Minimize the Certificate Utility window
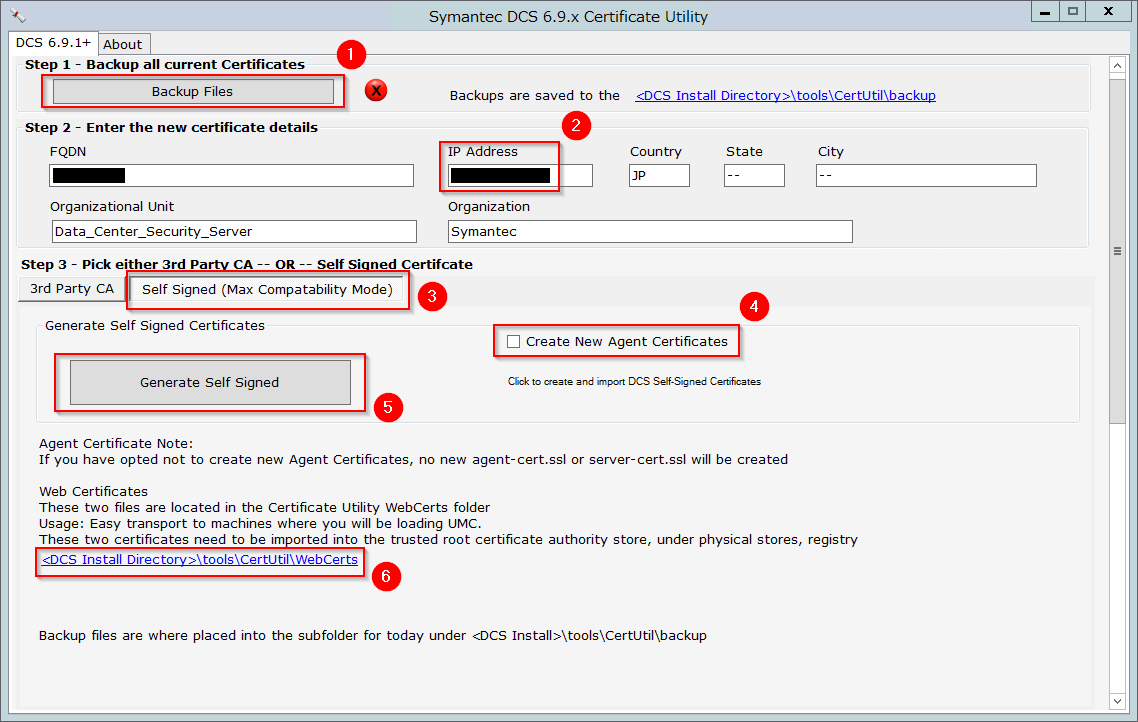 pos(1045,12)
